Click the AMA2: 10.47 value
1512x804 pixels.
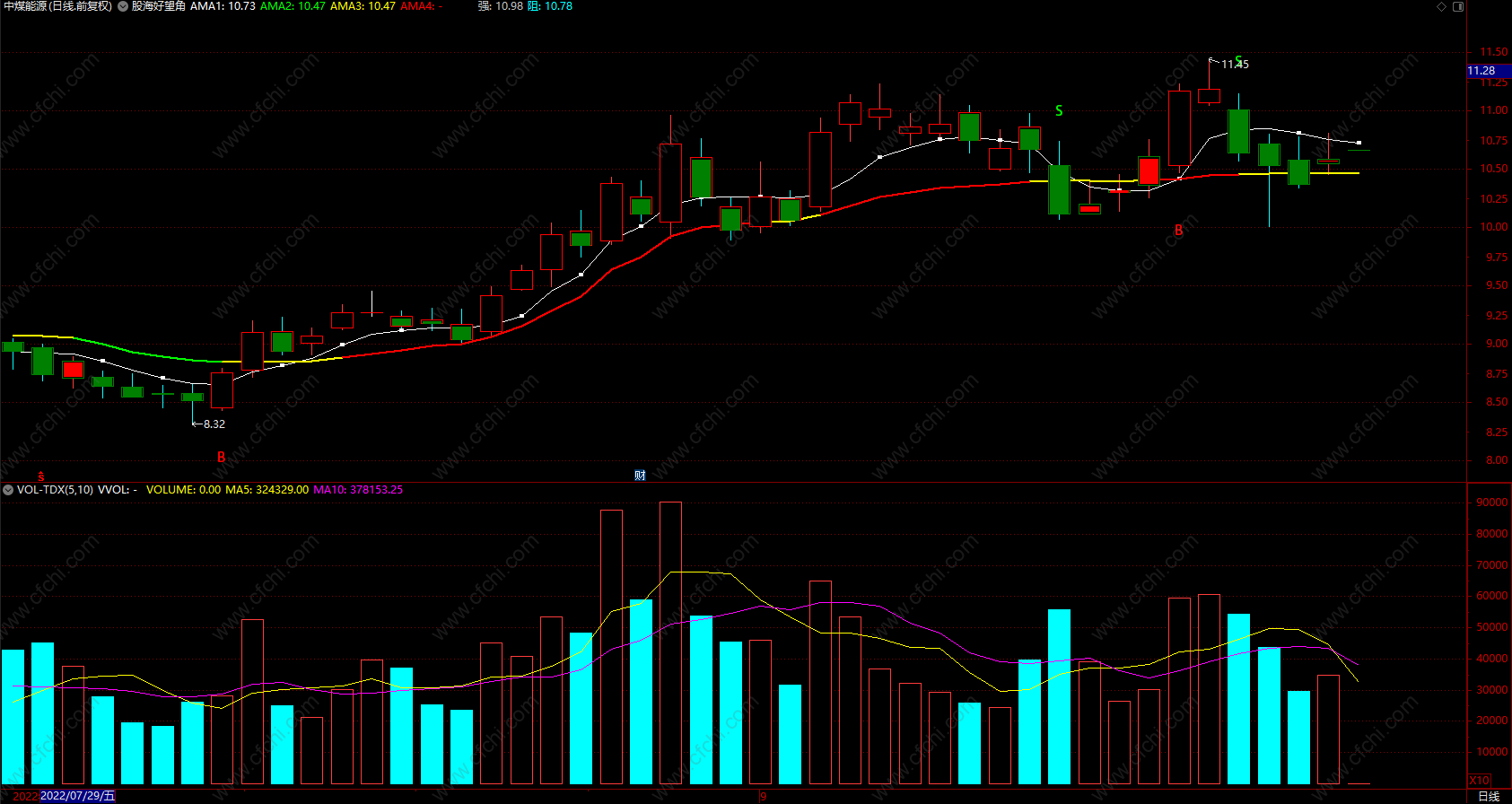tap(293, 6)
